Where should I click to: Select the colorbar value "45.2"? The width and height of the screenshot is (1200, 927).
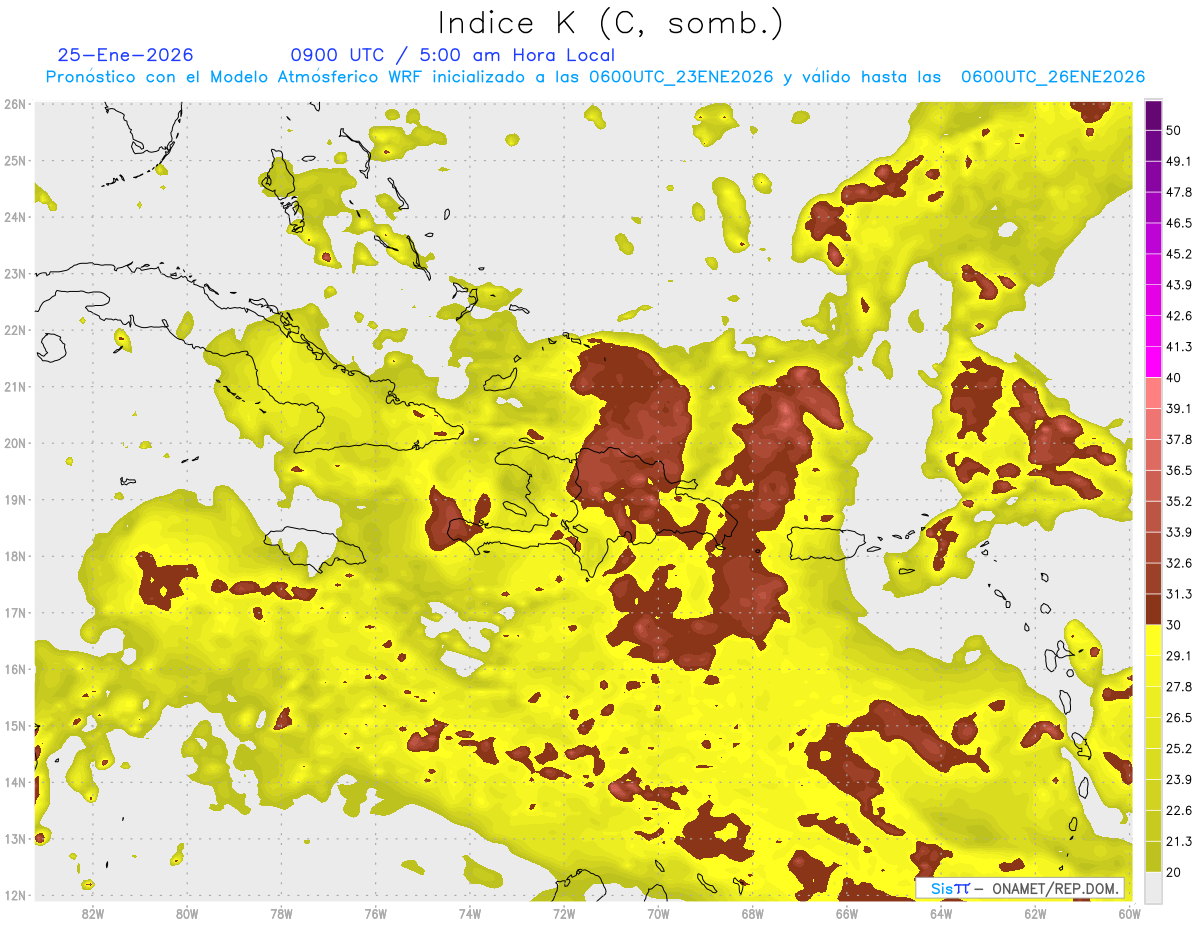[x=1179, y=254]
